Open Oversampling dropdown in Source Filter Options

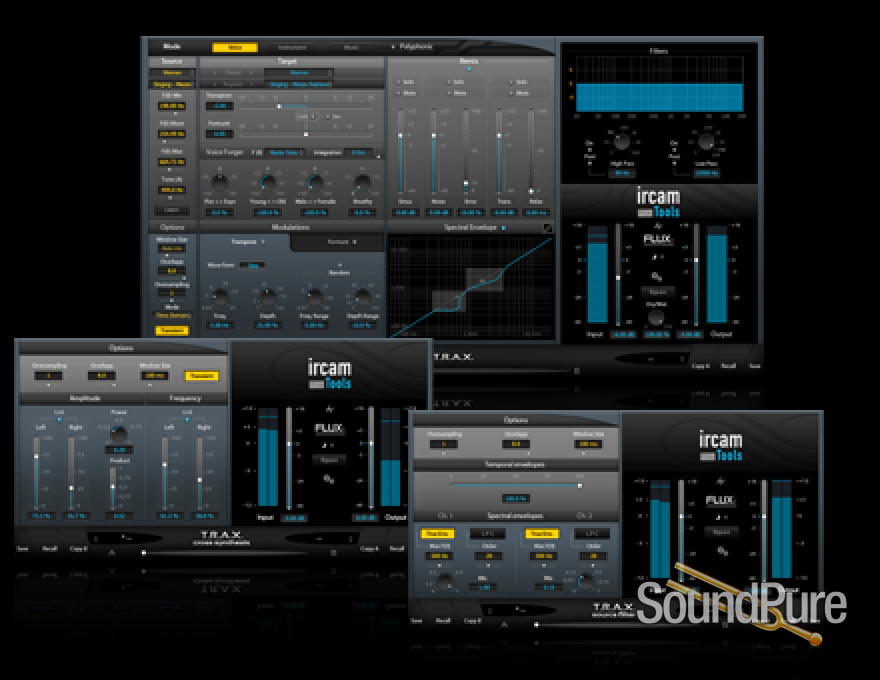click(x=443, y=444)
